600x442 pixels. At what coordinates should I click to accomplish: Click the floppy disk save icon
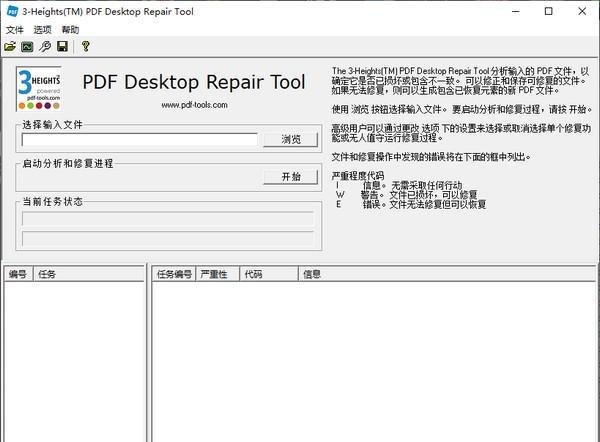coord(62,47)
